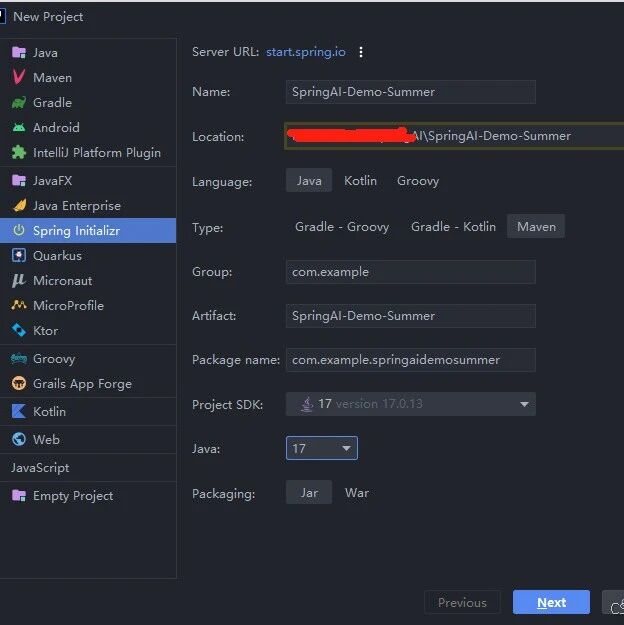This screenshot has width=624, height=625.
Task: Select IntelliJ Platform Plugin in the list
Action: (x=88, y=153)
